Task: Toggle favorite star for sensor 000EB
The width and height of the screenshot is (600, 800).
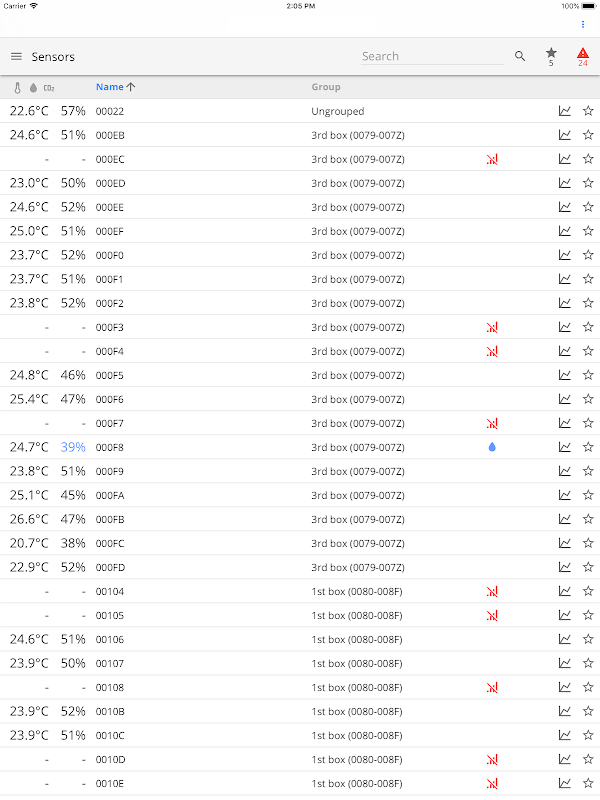Action: [x=588, y=135]
